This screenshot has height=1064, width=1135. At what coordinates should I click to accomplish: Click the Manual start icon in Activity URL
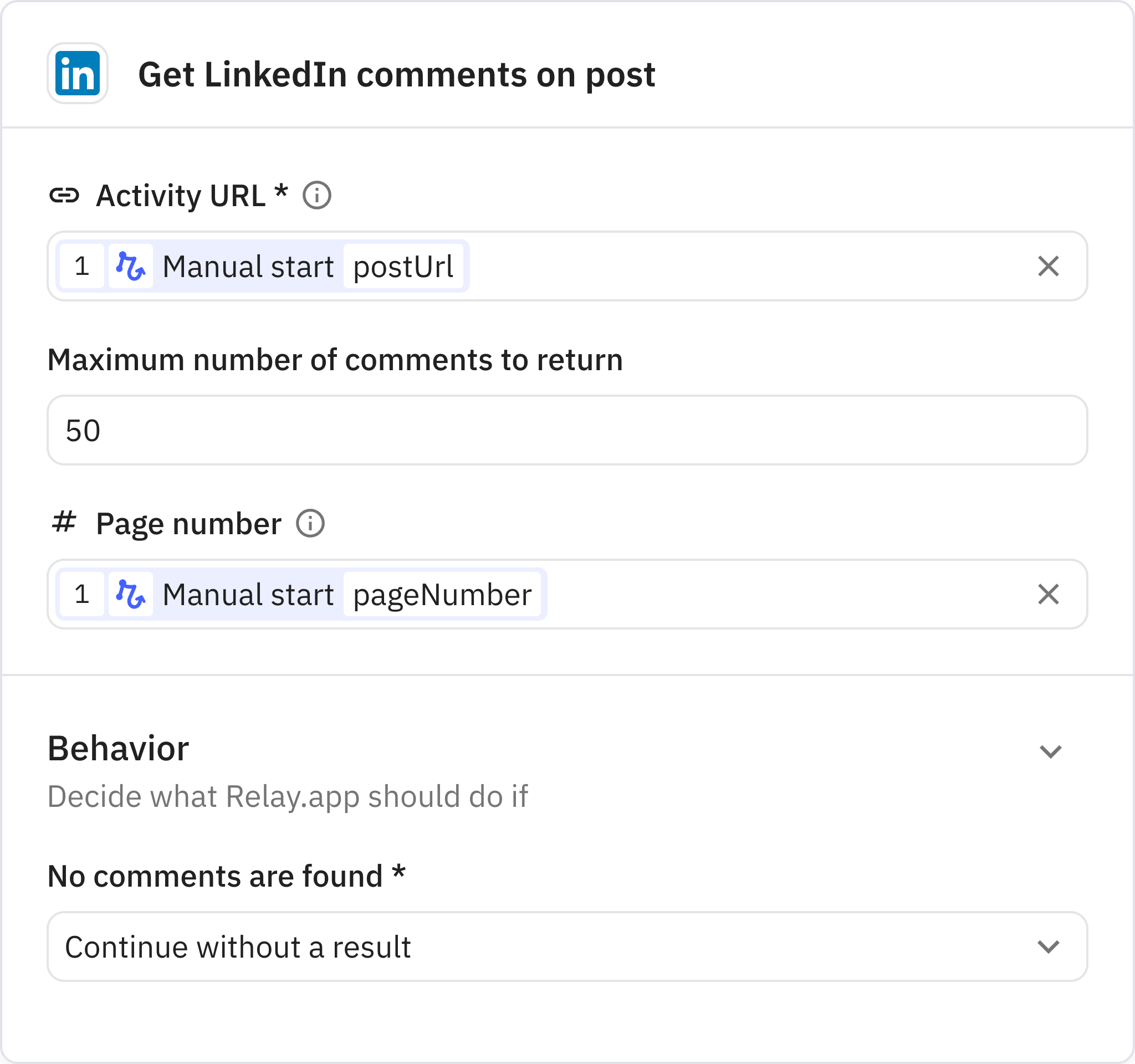pyautogui.click(x=131, y=266)
